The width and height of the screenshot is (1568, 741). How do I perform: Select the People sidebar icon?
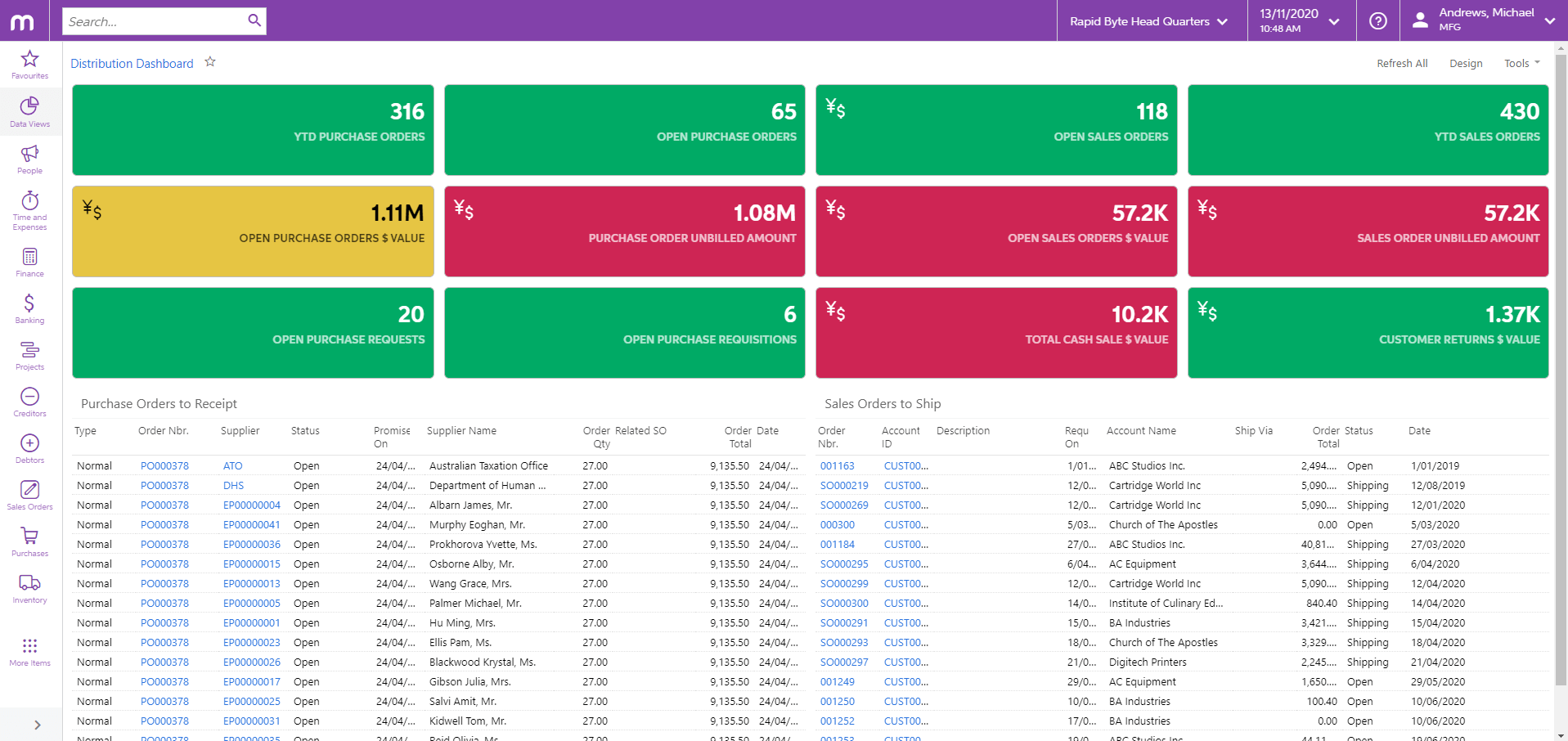(29, 159)
